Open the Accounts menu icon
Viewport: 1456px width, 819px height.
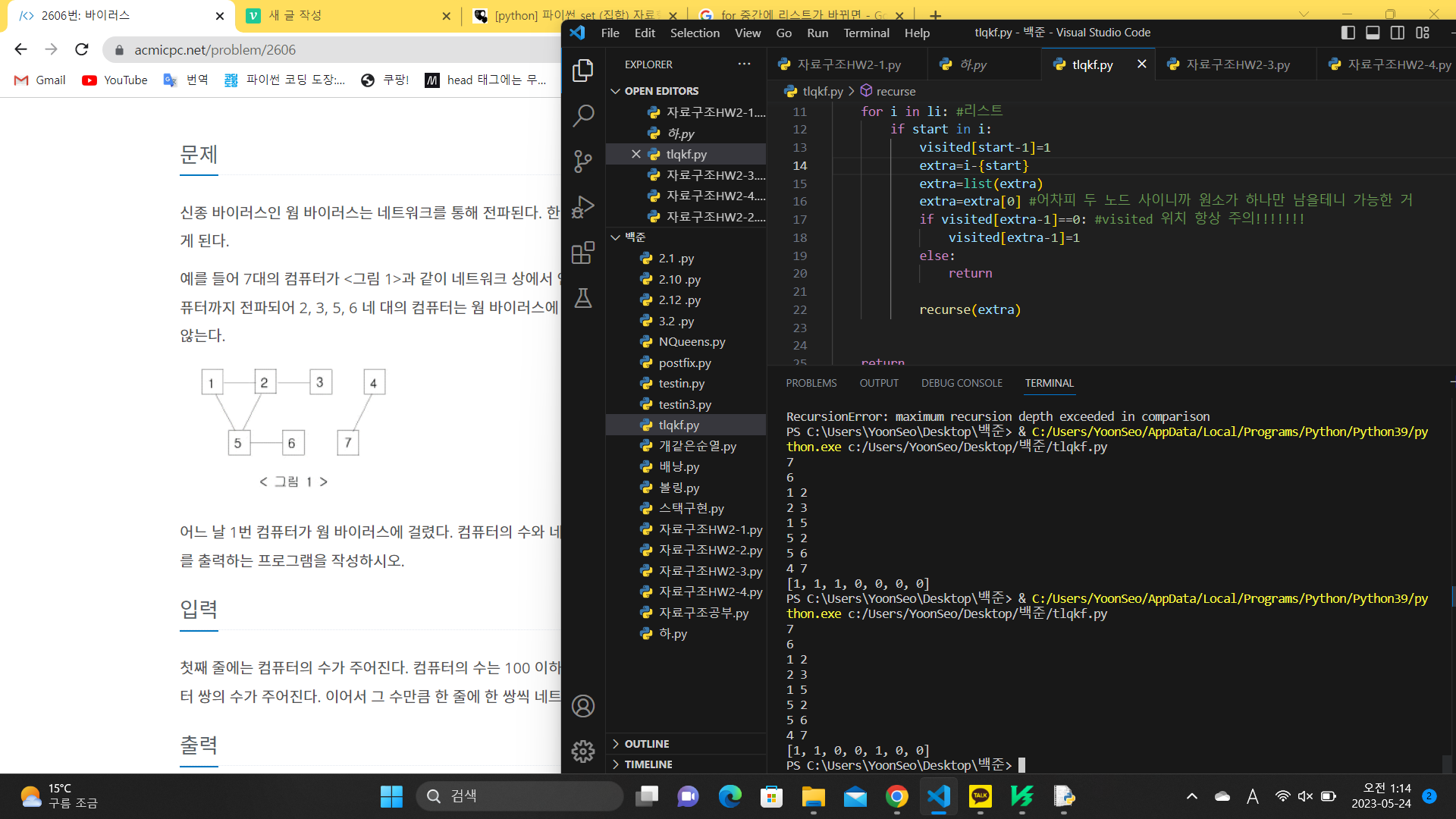[582, 706]
